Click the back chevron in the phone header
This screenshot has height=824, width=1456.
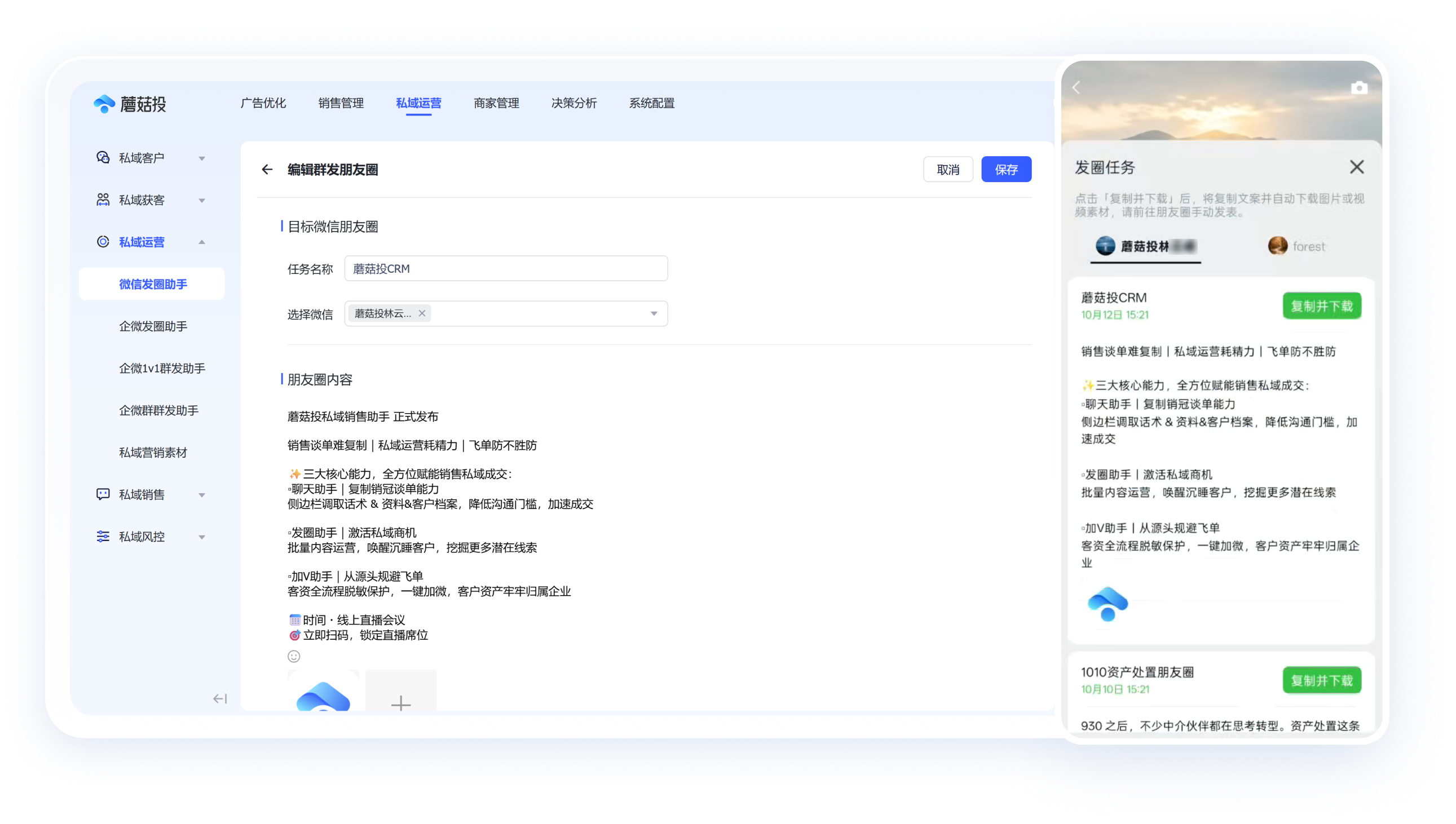click(1076, 88)
